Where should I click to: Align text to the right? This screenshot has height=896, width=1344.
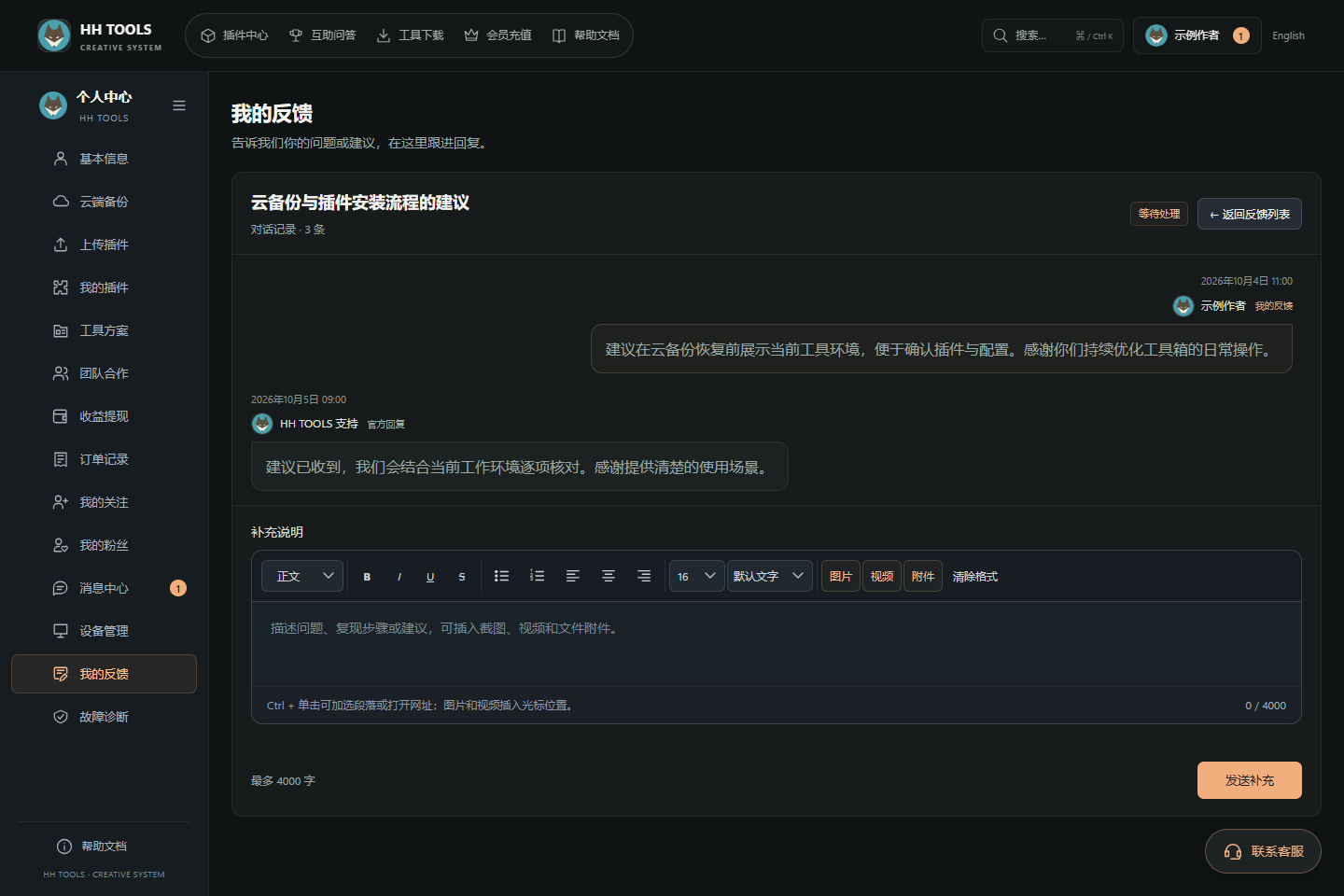(644, 576)
